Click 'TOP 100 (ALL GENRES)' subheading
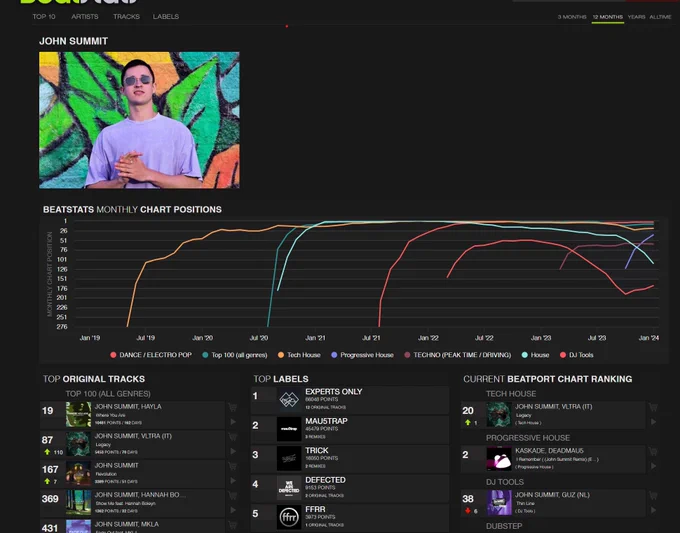Screen dimensions: 680x533 [x=108, y=394]
